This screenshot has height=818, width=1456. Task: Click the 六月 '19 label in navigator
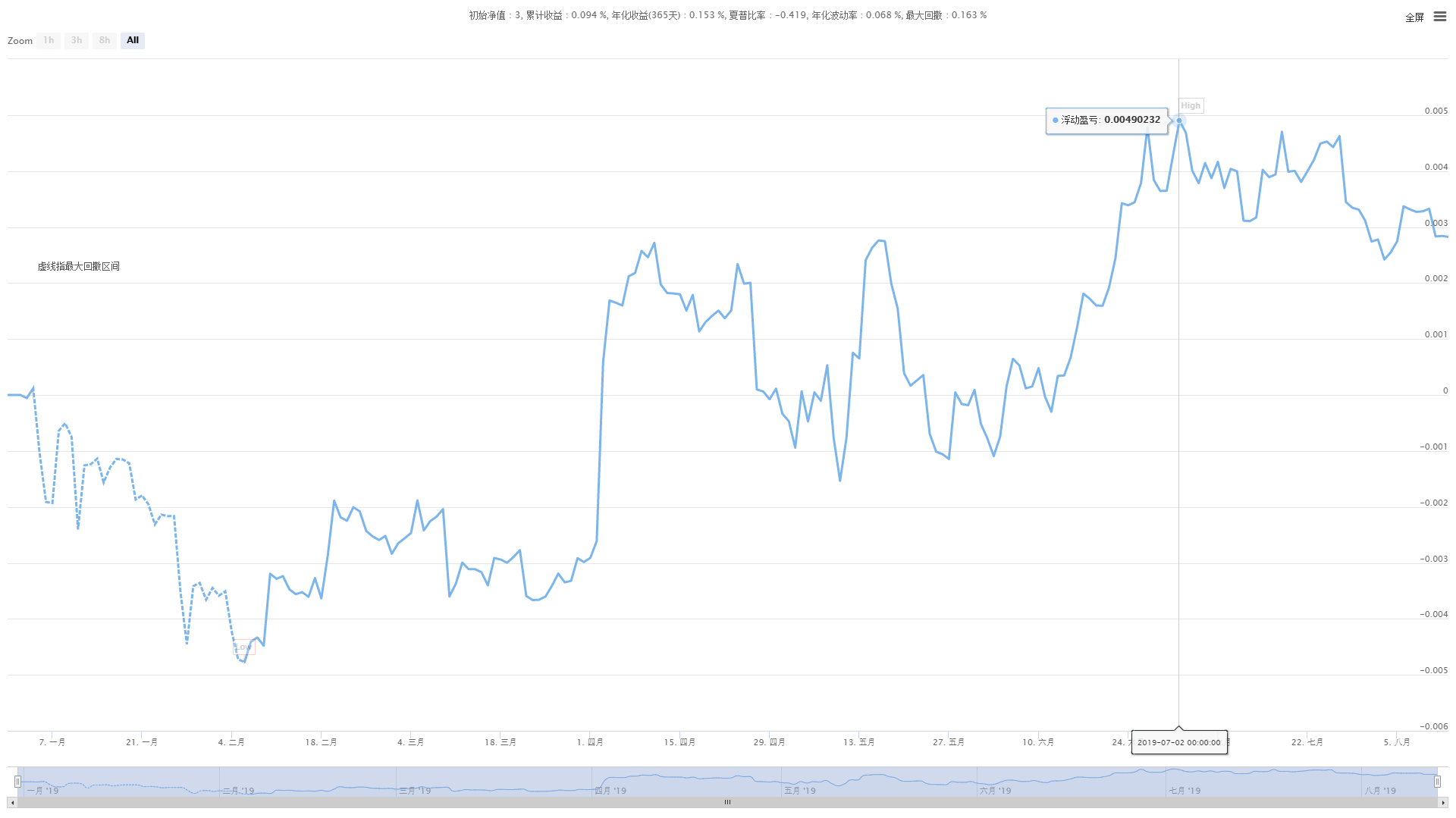[995, 791]
